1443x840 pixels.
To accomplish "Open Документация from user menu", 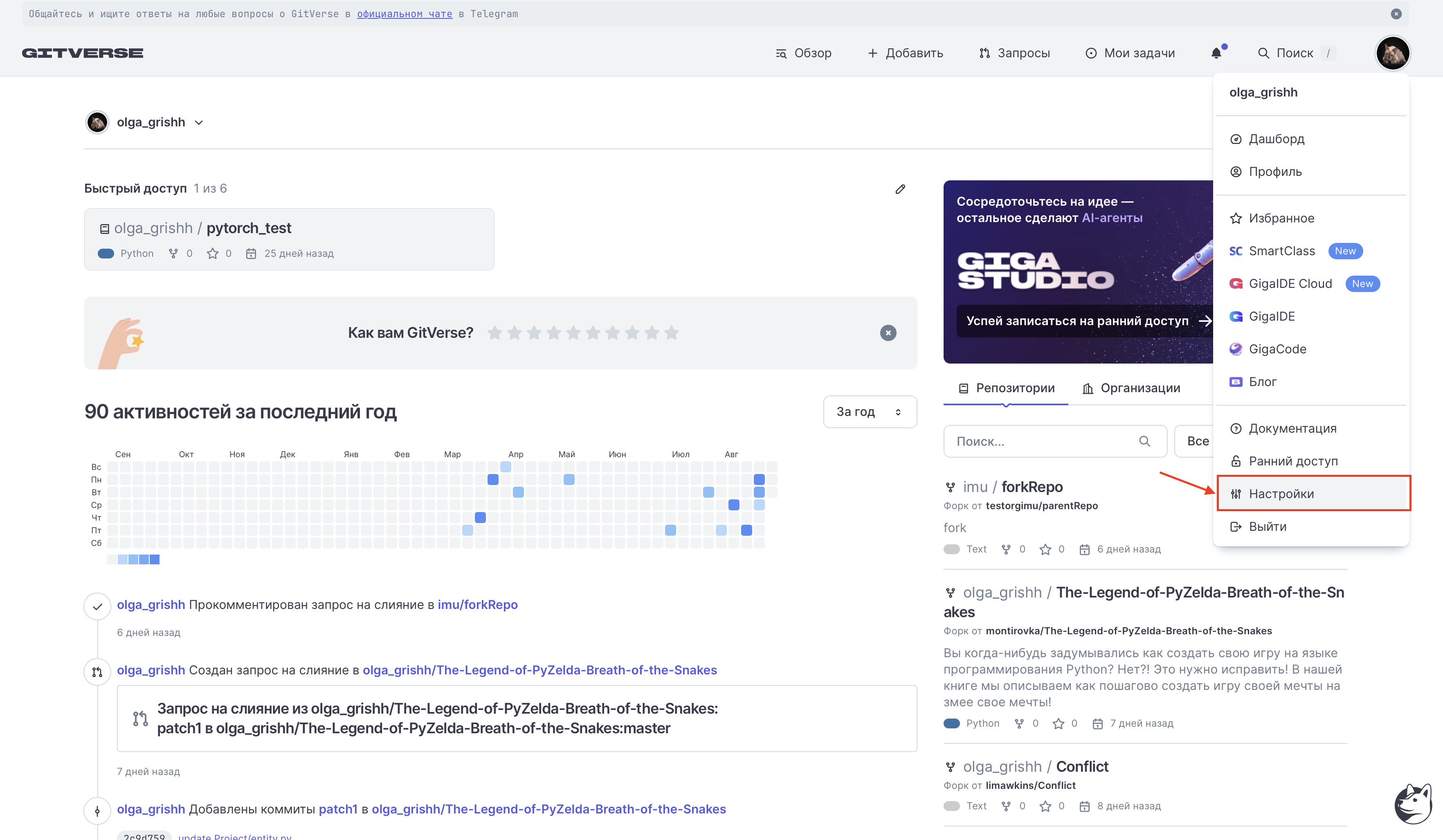I will [1311, 428].
